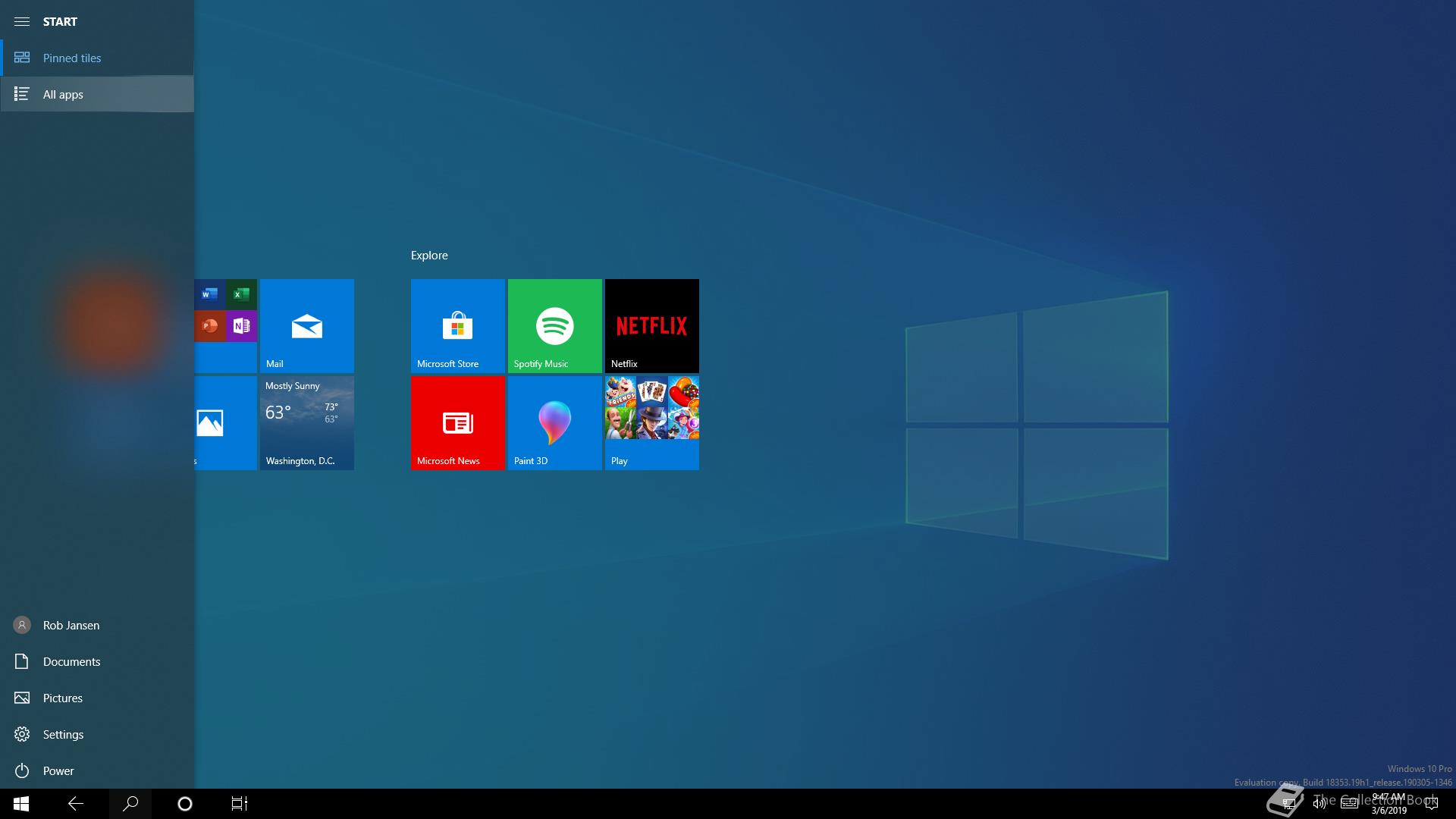Open the Play games folder tile
The width and height of the screenshot is (1456, 819).
[652, 423]
